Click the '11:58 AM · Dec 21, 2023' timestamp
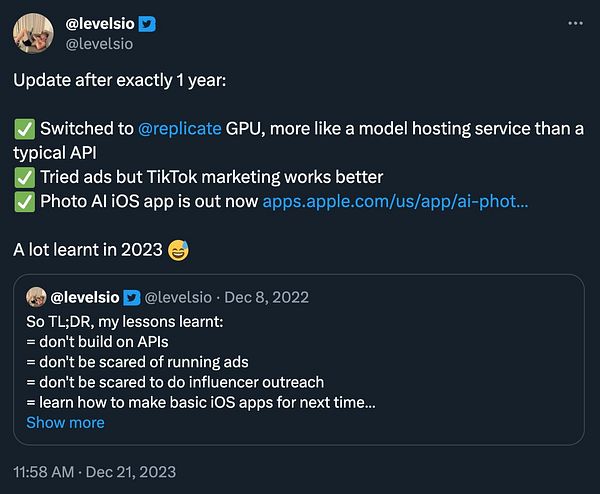The width and height of the screenshot is (600, 494). (94, 470)
